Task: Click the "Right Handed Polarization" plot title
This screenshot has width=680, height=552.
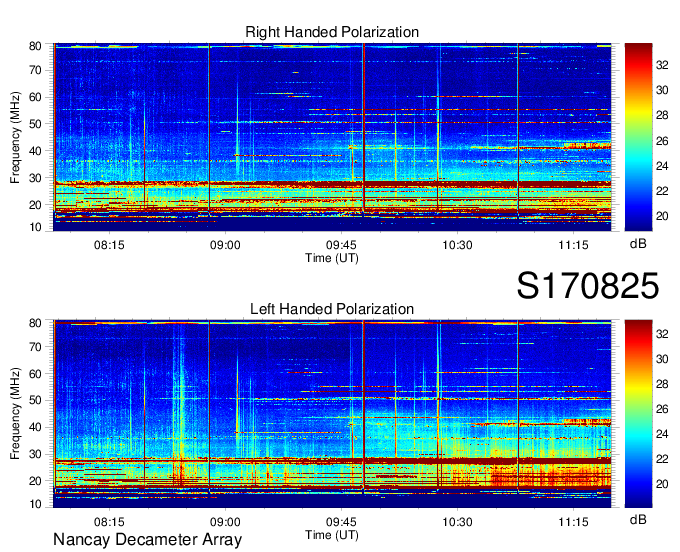Action: tap(332, 32)
